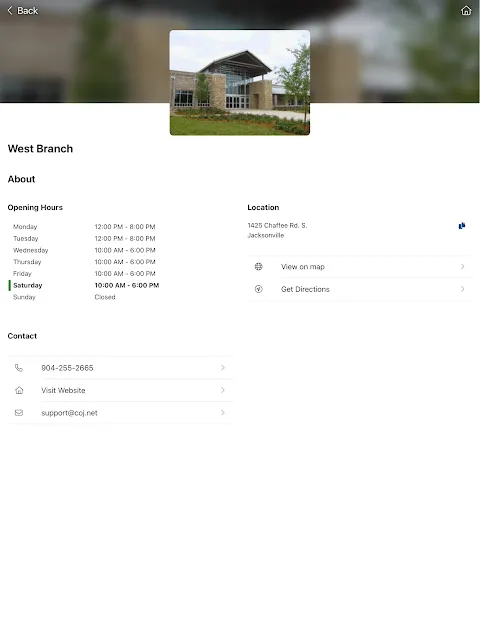The image size is (480, 626).
Task: Click the envelope icon for email
Action: [x=19, y=413]
